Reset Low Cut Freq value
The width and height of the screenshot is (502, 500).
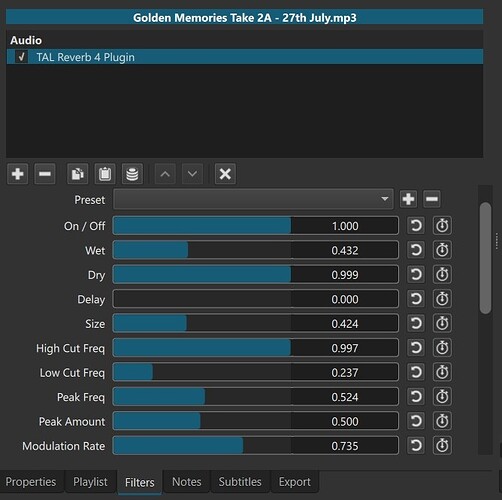(x=416, y=372)
